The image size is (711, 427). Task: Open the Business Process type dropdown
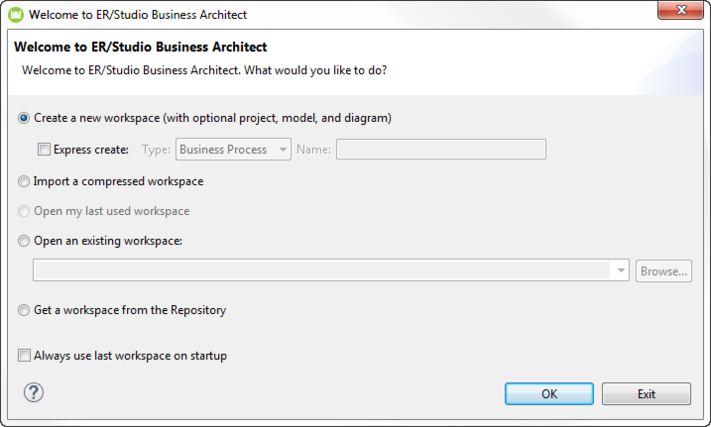pyautogui.click(x=233, y=150)
